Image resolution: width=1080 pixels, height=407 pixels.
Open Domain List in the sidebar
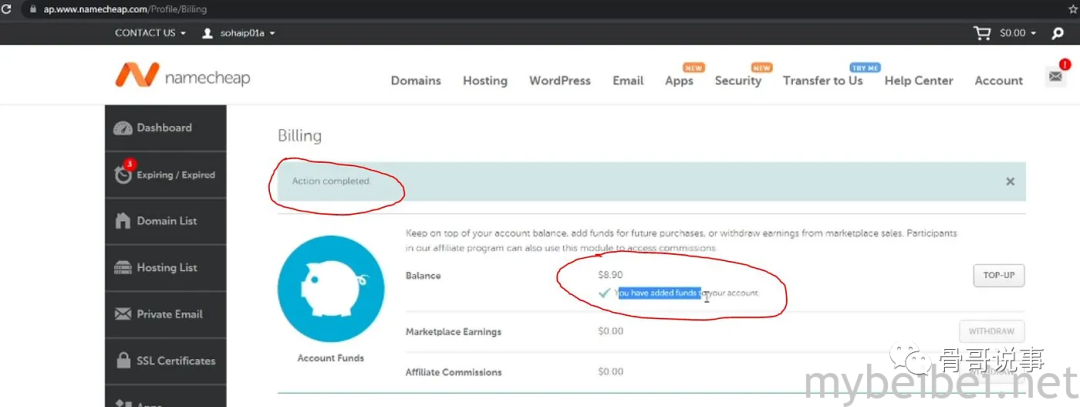click(165, 221)
